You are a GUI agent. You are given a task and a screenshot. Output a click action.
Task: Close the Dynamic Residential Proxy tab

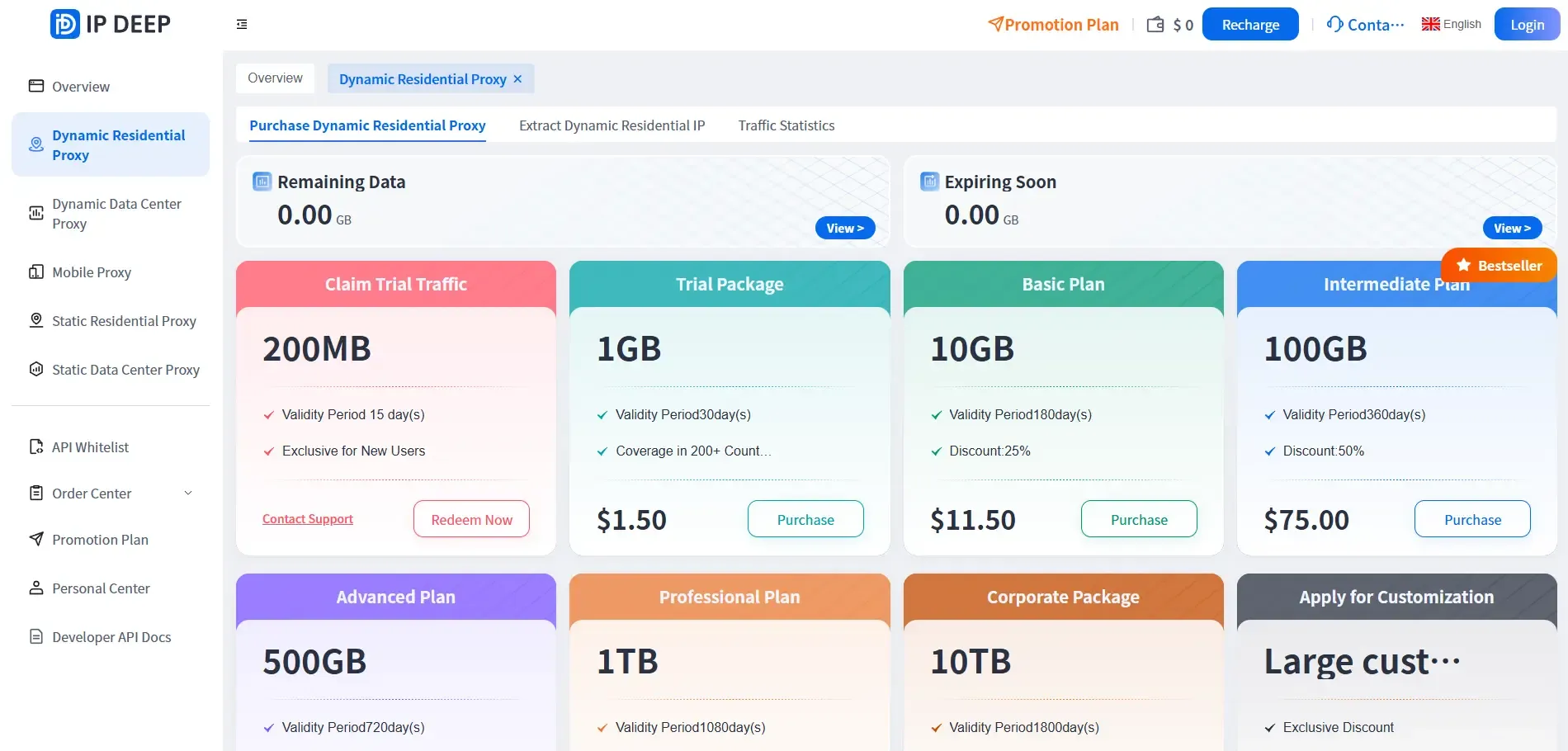pos(517,79)
